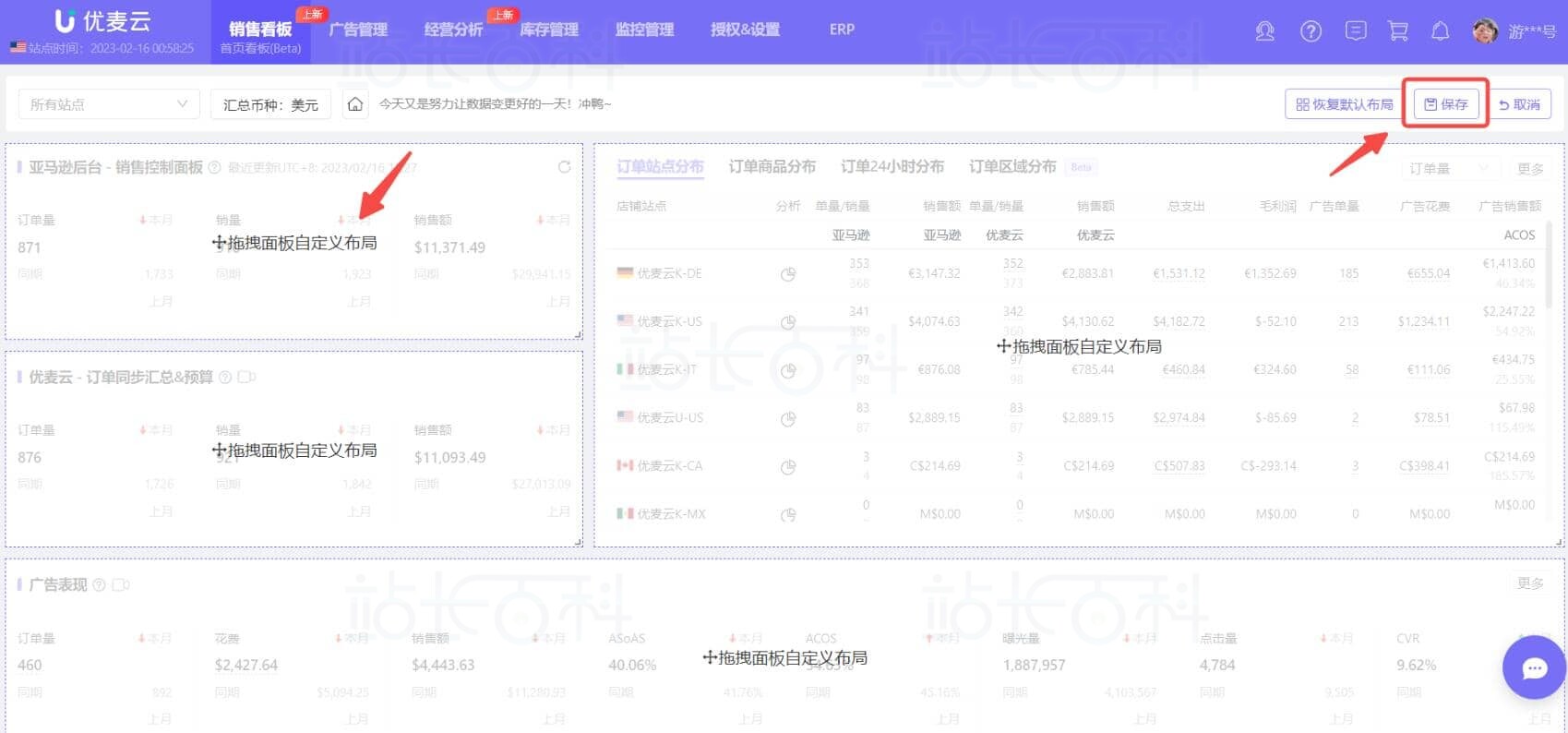Screen dimensions: 1568x733
Task: Open the 监控管理 navigation menu
Action: click(x=645, y=30)
